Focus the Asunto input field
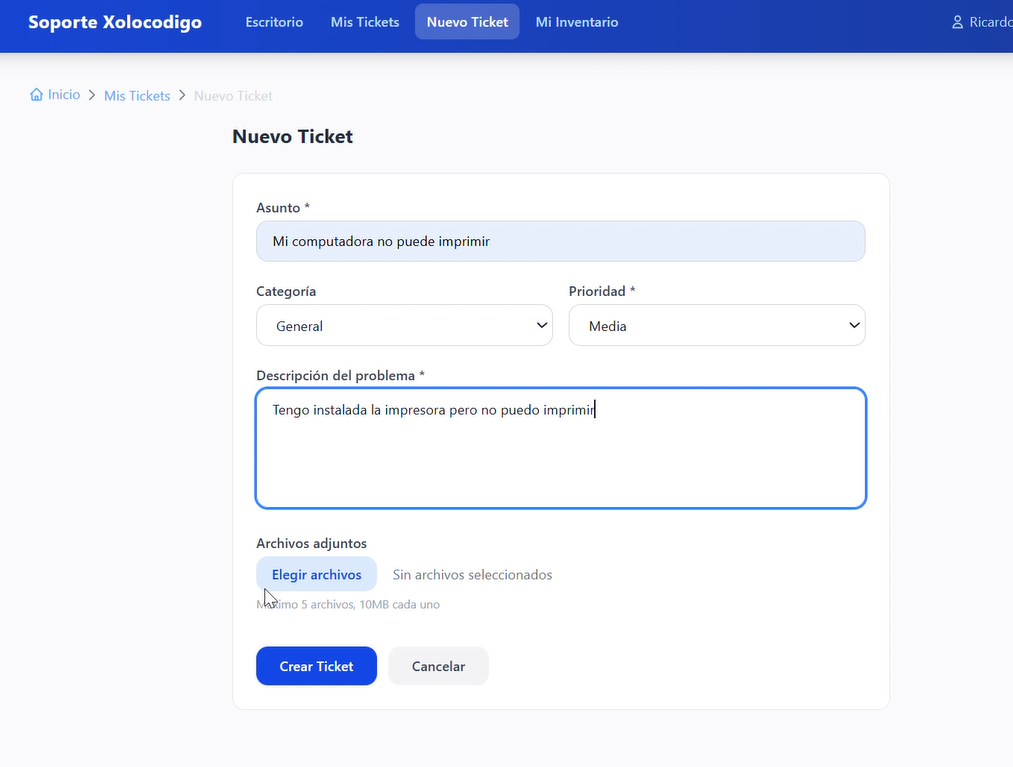 coord(561,241)
